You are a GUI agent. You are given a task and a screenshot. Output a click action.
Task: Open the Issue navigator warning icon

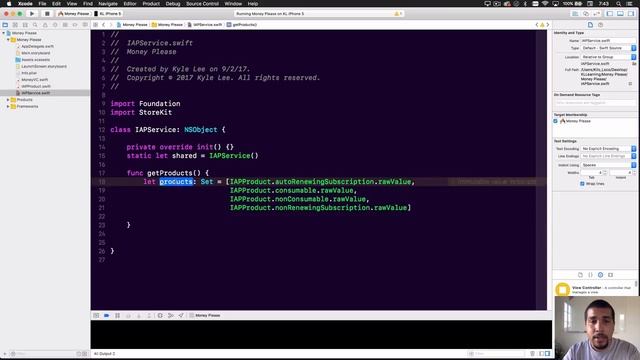click(x=45, y=25)
